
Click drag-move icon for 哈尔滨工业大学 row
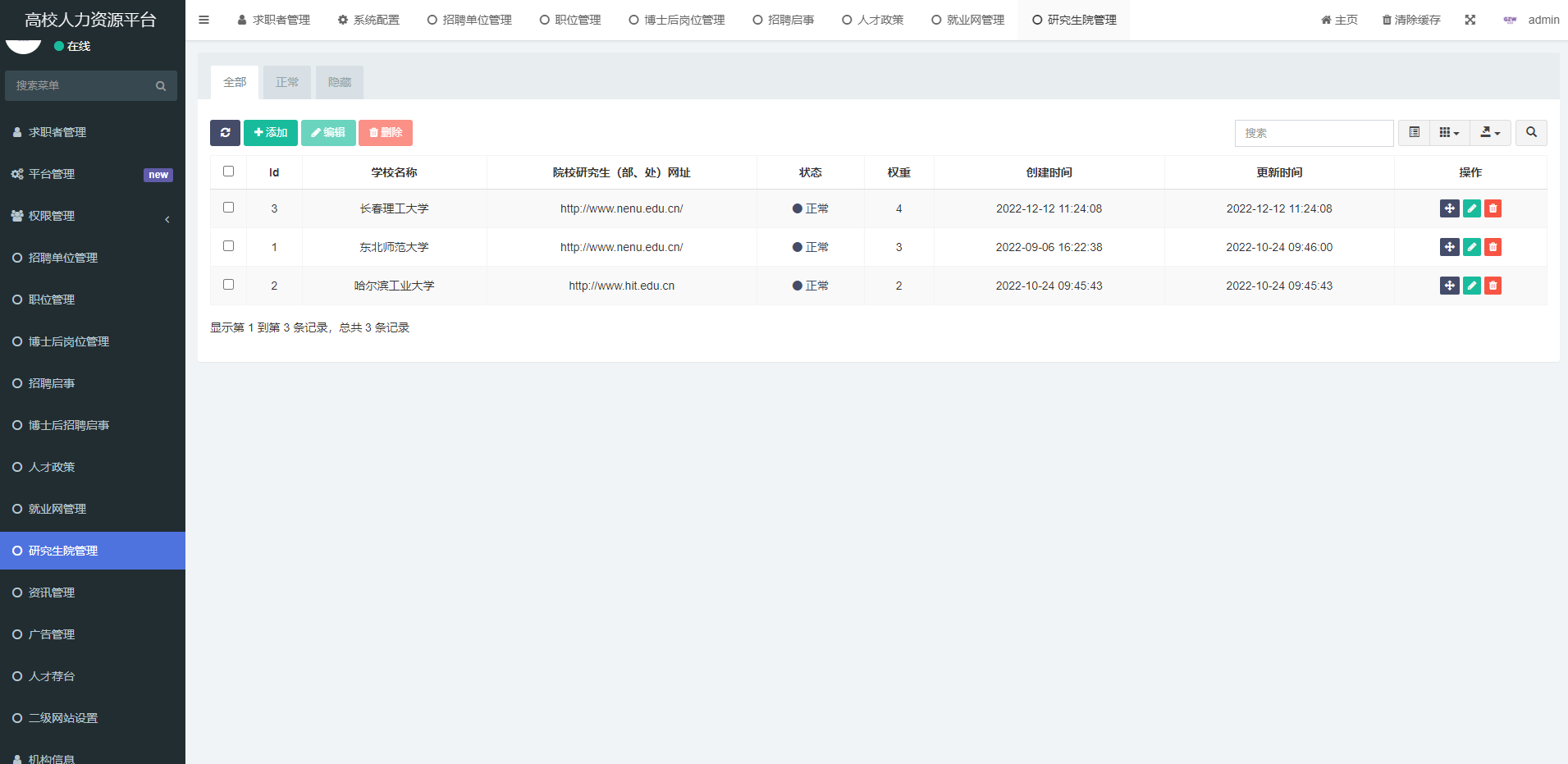pos(1449,286)
